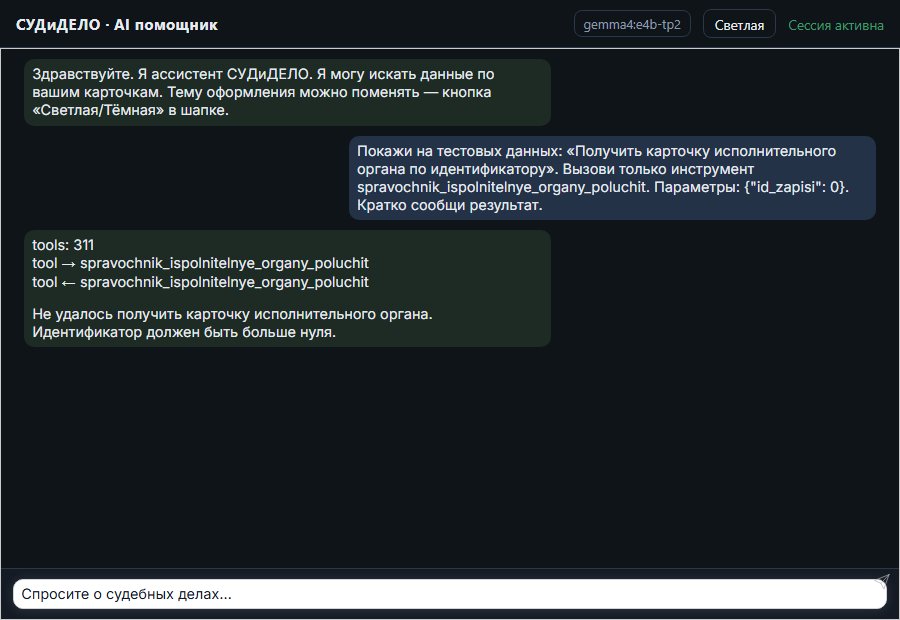Click the outgoing tool → spravochnik call line
900x620 pixels.
(200, 264)
